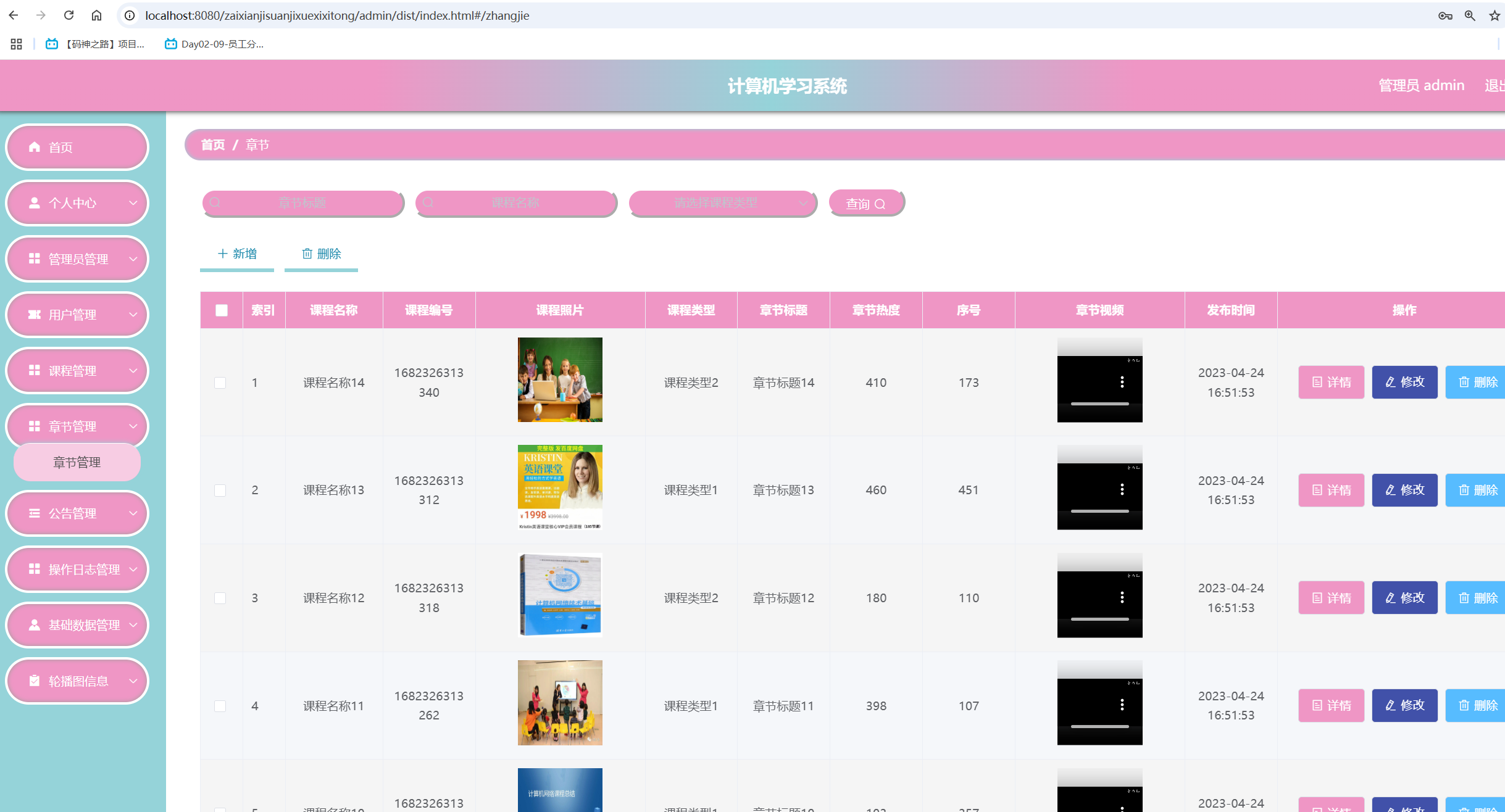
Task: Check the row for 课程名称11
Action: [220, 706]
